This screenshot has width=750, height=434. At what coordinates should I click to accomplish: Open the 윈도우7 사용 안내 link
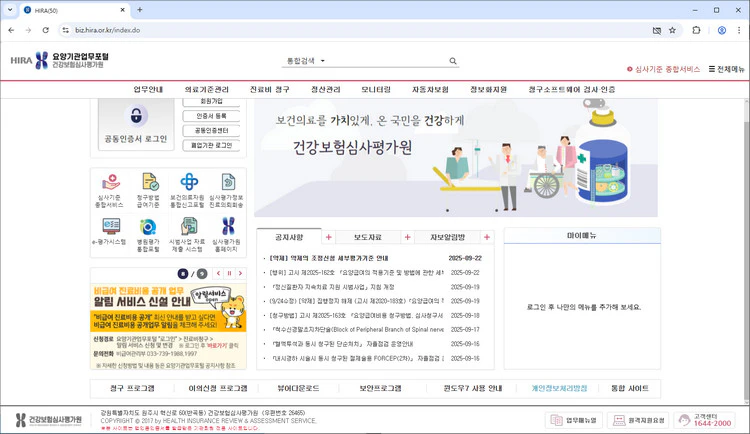(x=473, y=389)
